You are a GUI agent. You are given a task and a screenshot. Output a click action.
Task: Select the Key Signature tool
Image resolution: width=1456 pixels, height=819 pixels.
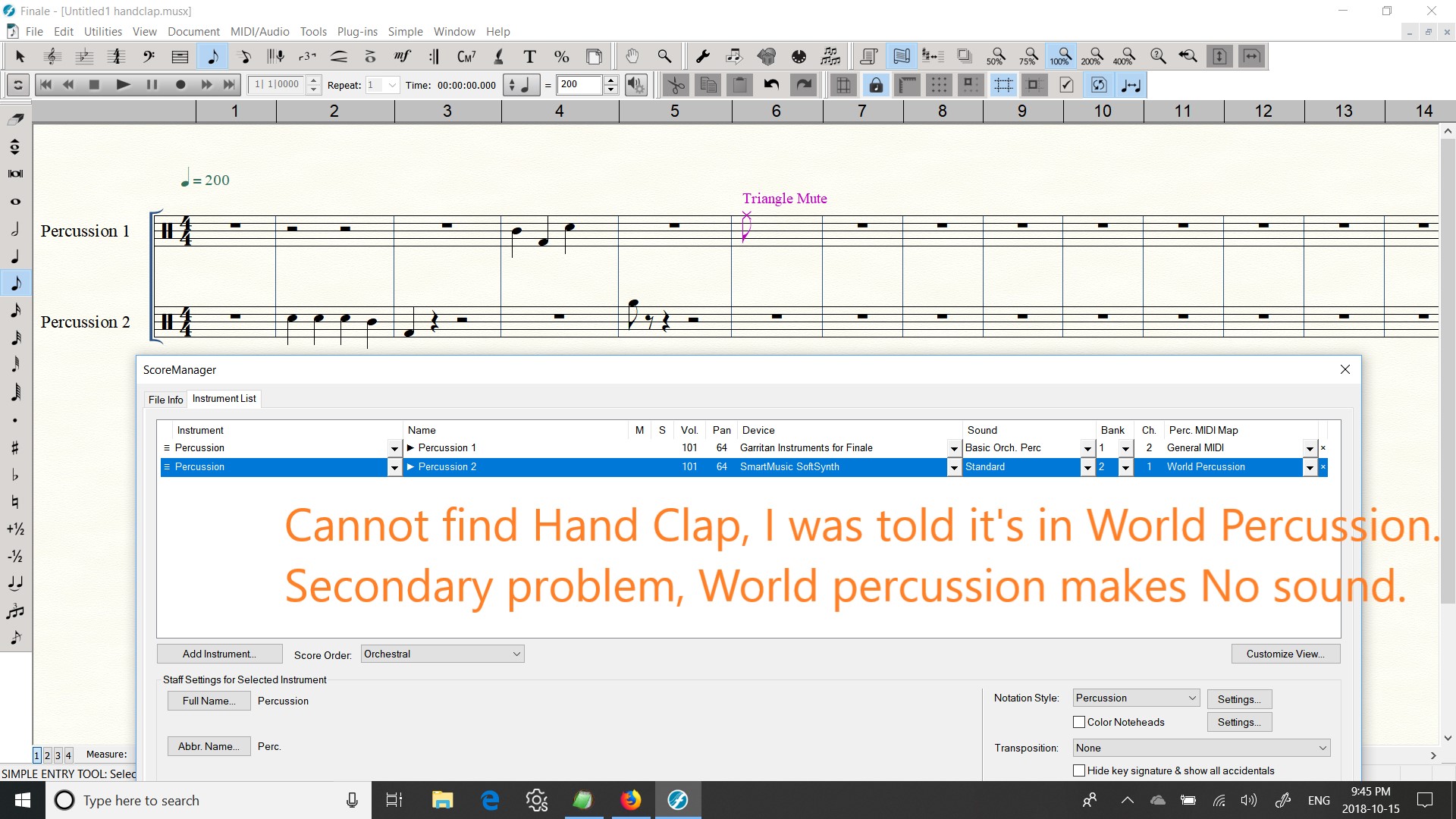click(84, 57)
